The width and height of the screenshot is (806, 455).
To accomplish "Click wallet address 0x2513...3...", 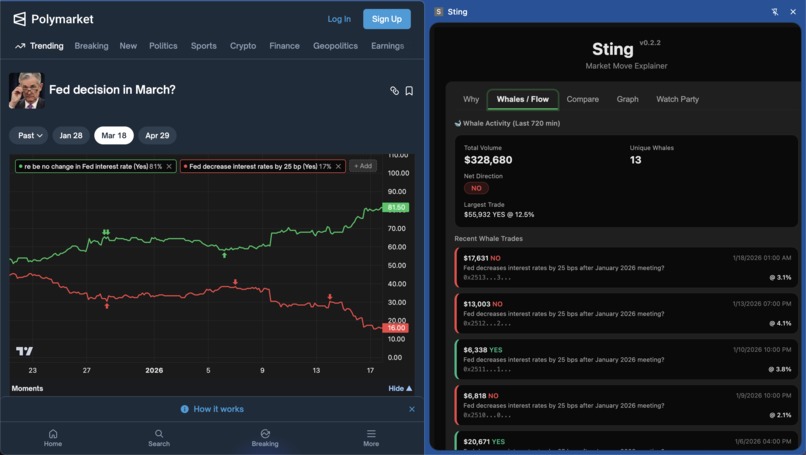I will [487, 278].
